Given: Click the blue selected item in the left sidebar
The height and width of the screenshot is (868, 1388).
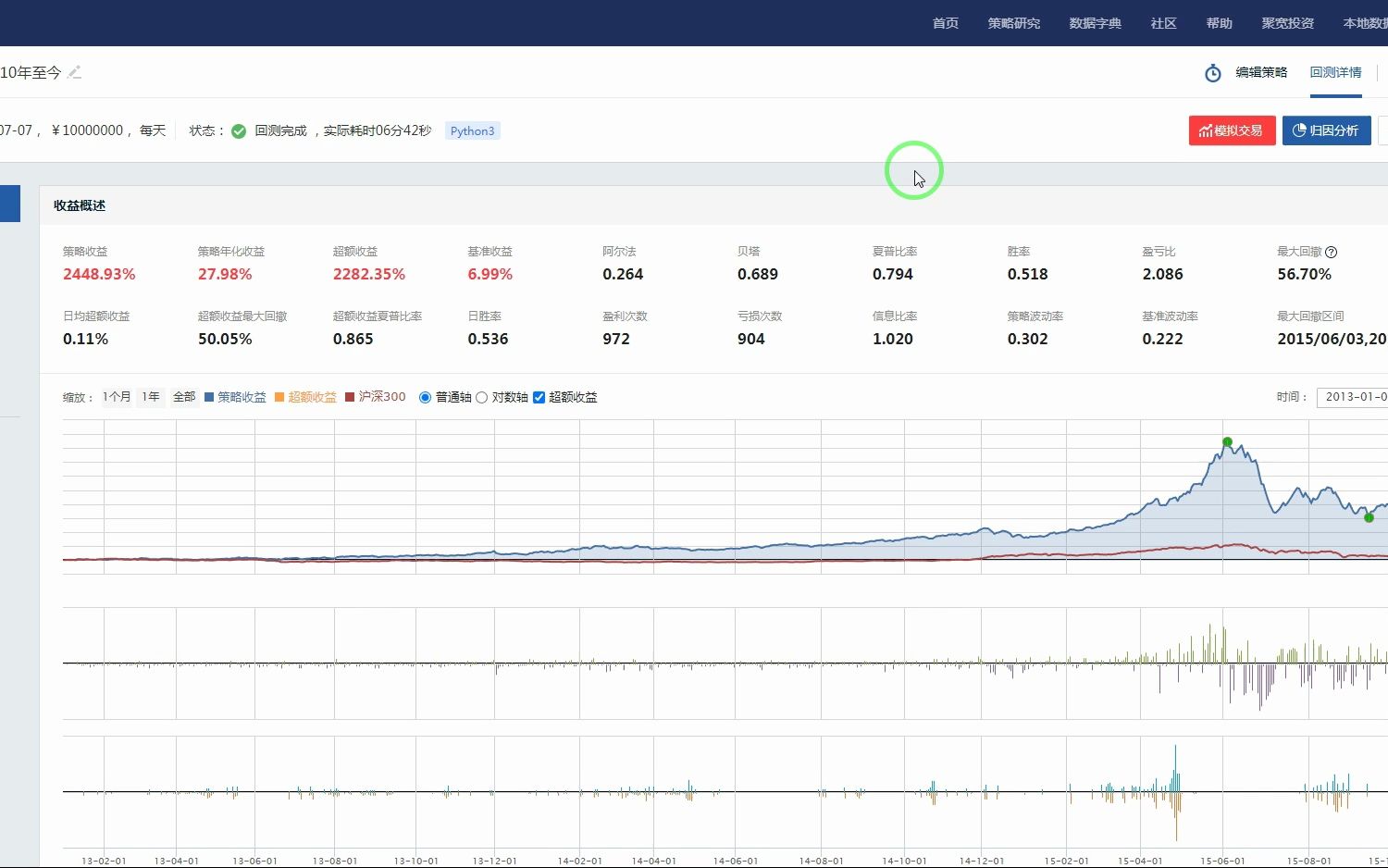Looking at the screenshot, I should [10, 204].
